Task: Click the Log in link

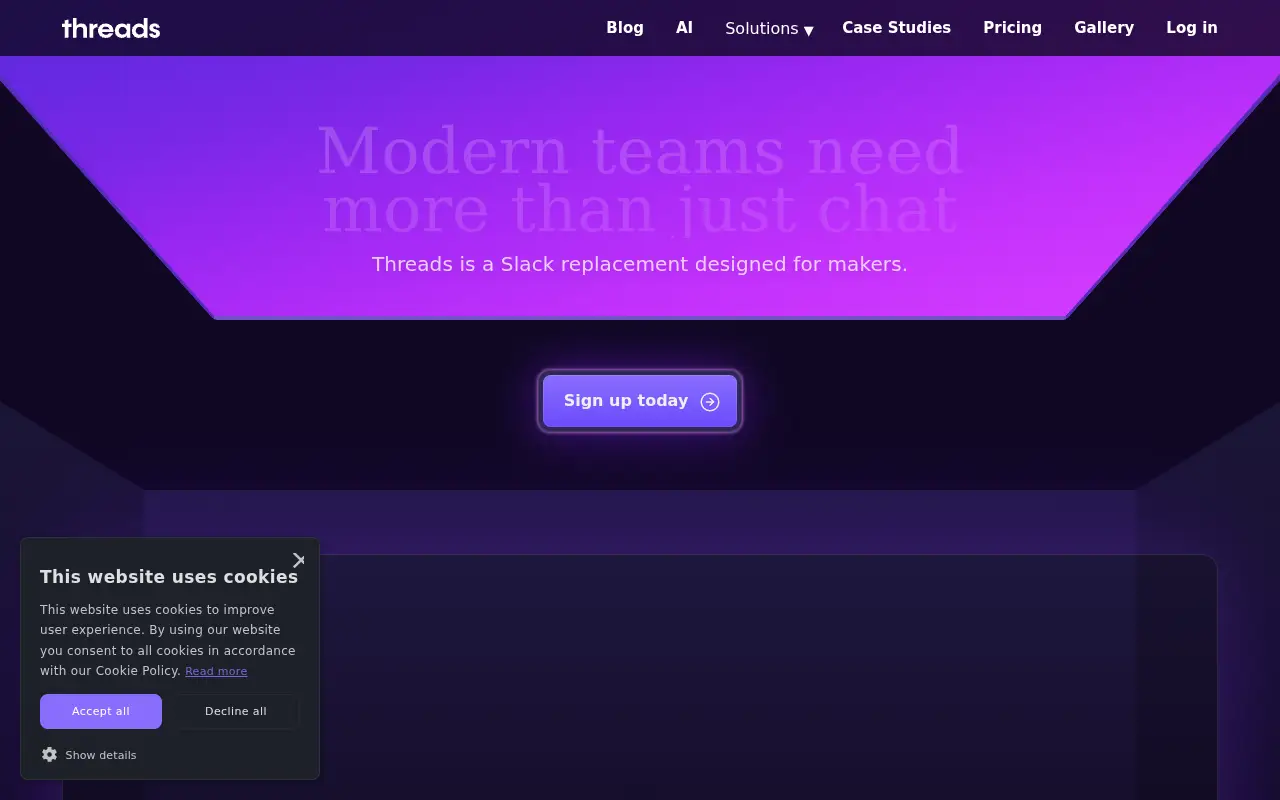Action: click(1192, 28)
